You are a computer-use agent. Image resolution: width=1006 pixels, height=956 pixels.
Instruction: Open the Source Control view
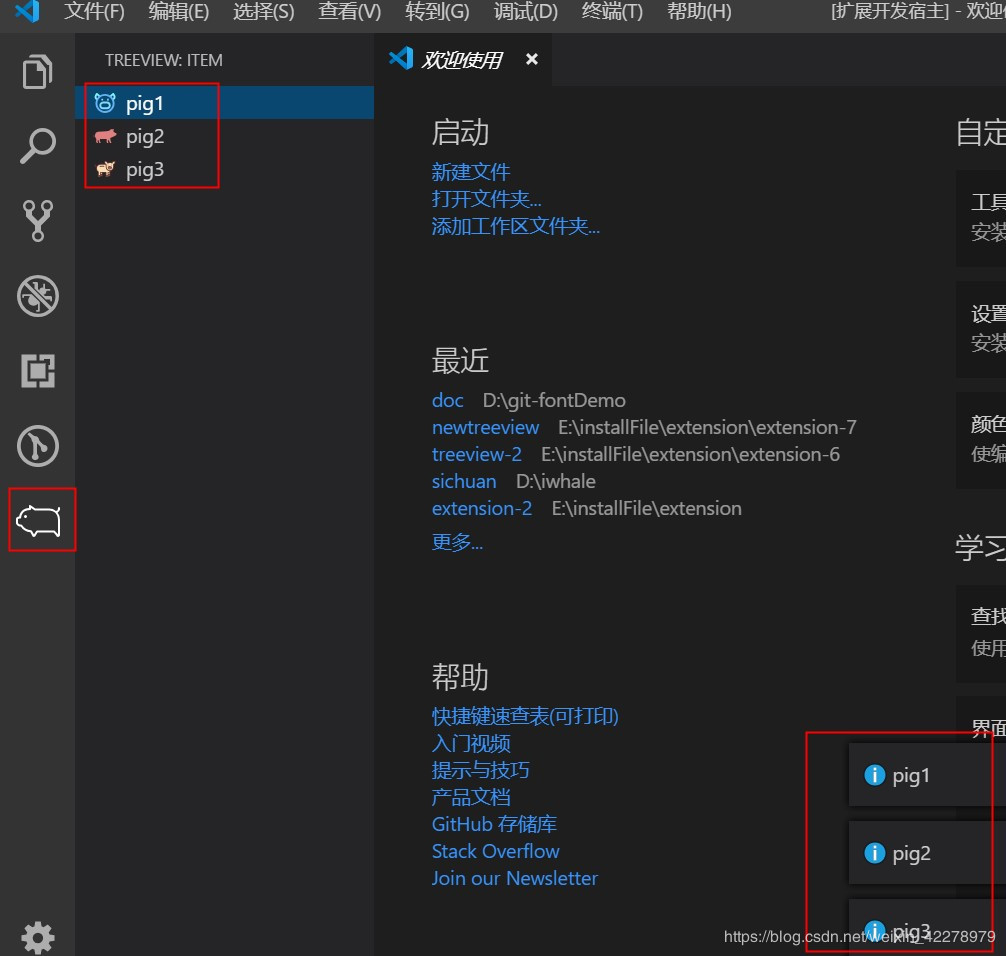(37, 220)
